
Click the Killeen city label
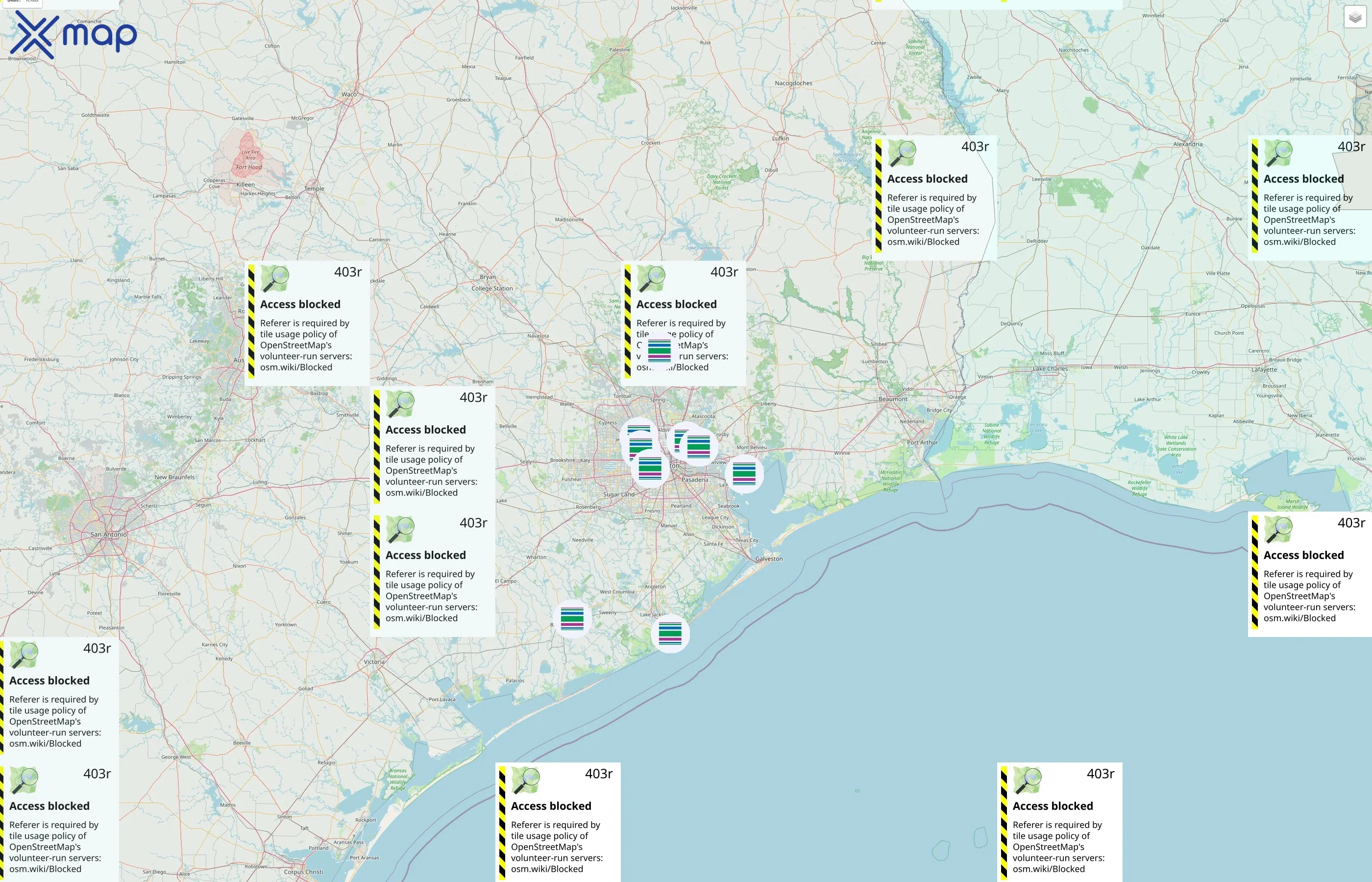coord(245,184)
